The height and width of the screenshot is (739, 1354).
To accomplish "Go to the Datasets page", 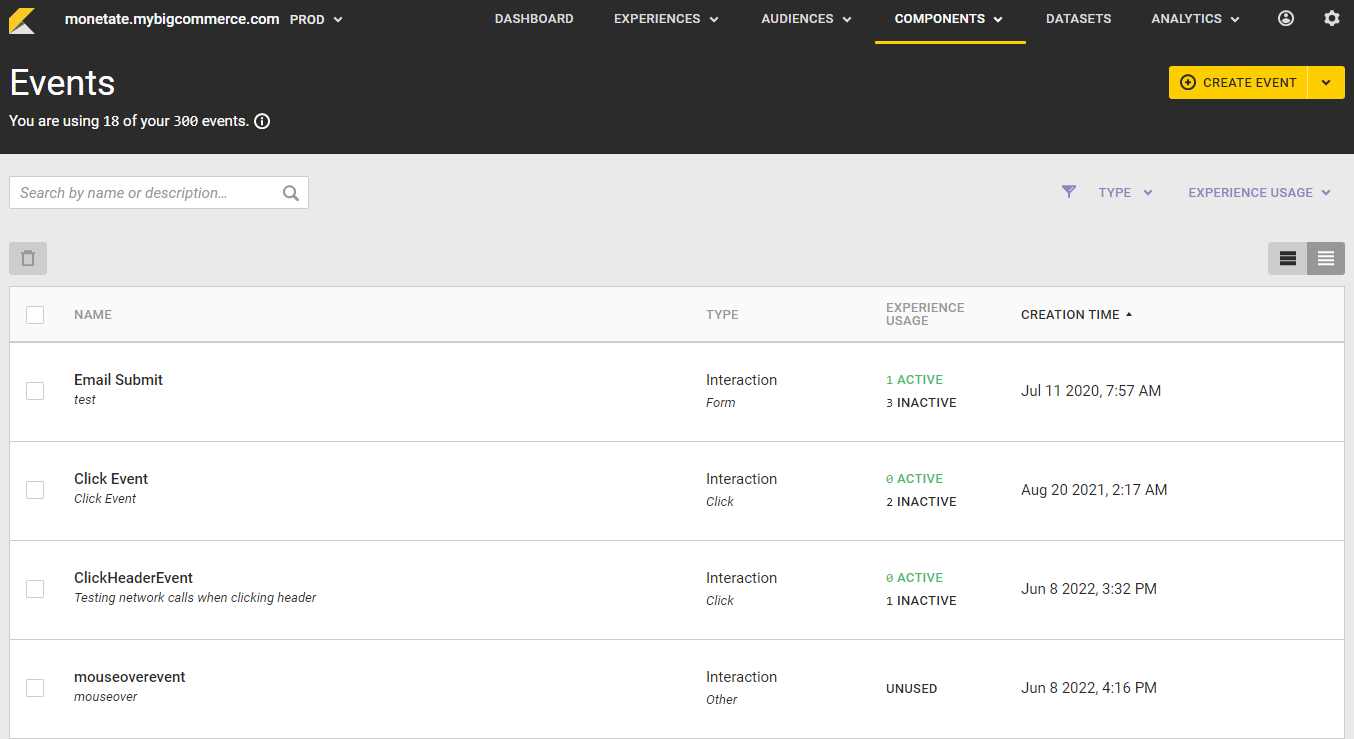I will click(x=1078, y=19).
